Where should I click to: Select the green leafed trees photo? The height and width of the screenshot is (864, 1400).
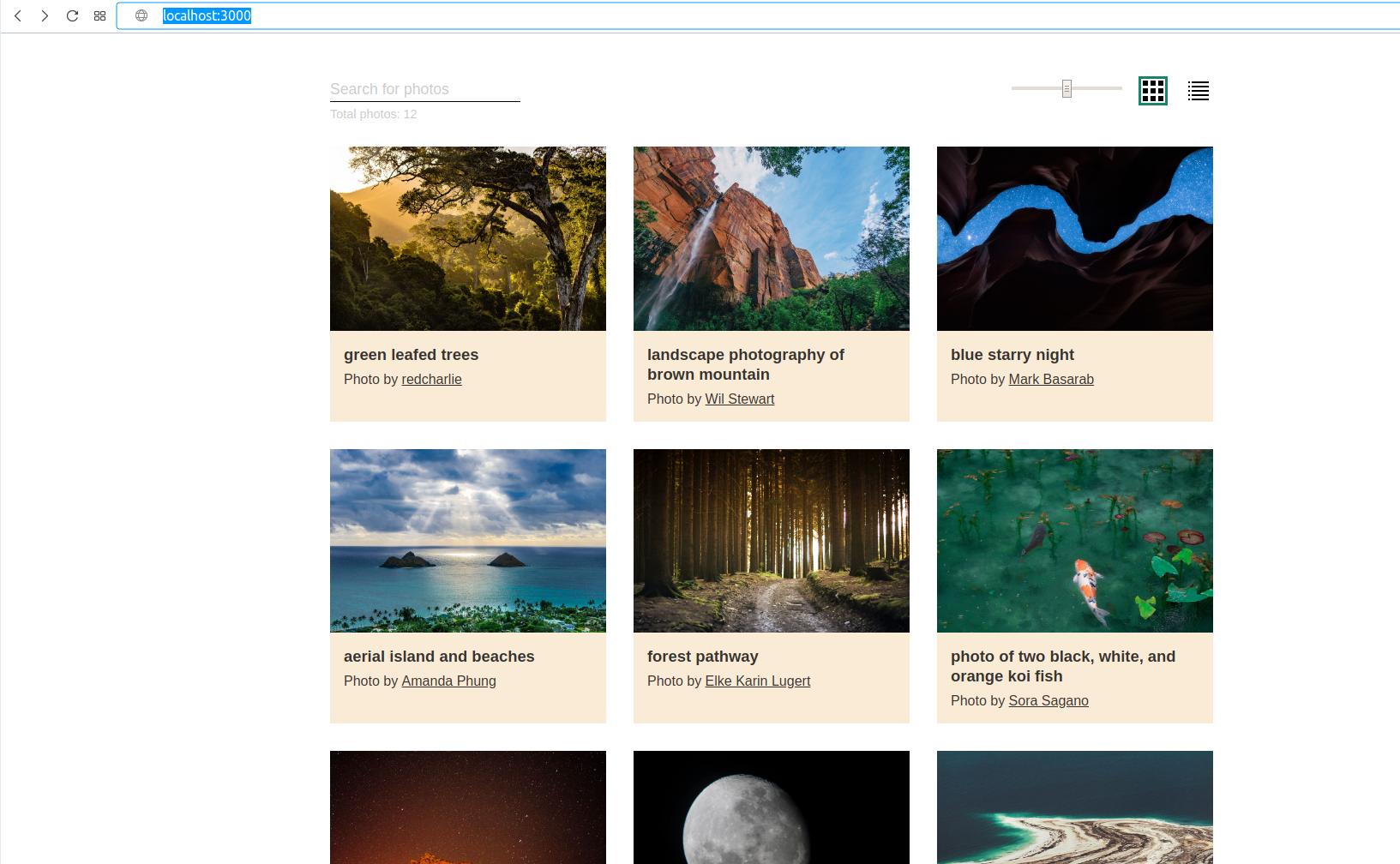pos(467,238)
